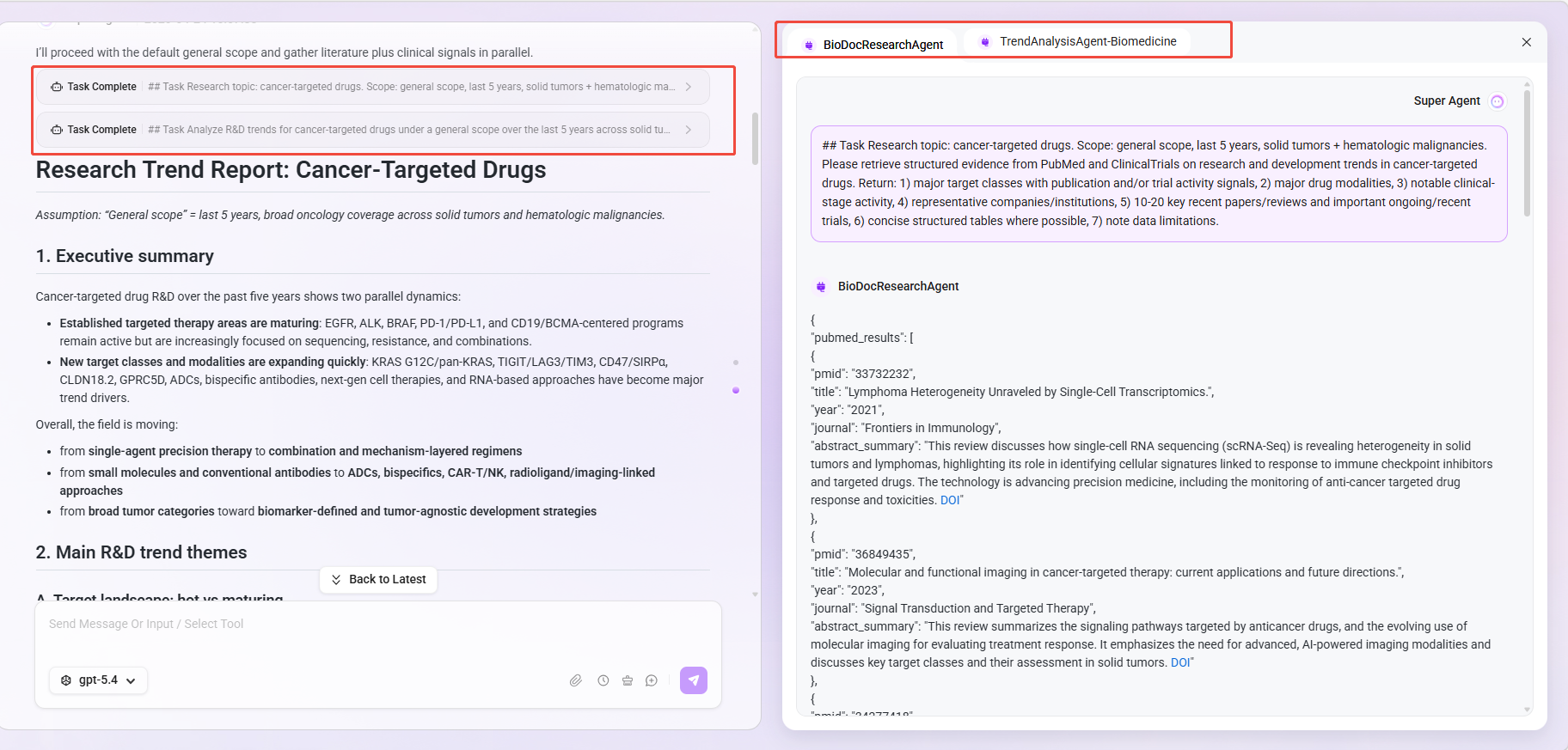Screen dimensions: 1568x750
Task: Click the 'Assumption: General scope' italic line
Action: tap(350, 215)
